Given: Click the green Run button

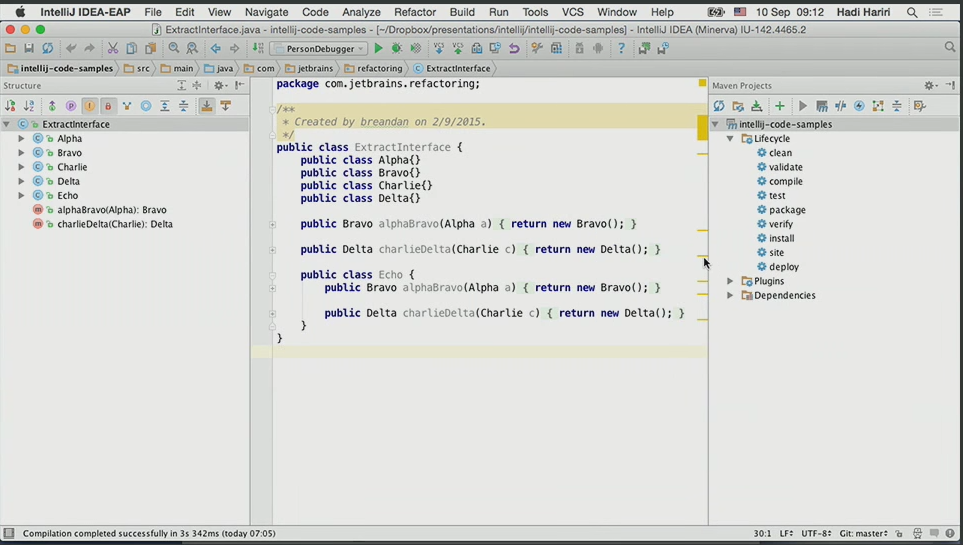Looking at the screenshot, I should click(378, 48).
